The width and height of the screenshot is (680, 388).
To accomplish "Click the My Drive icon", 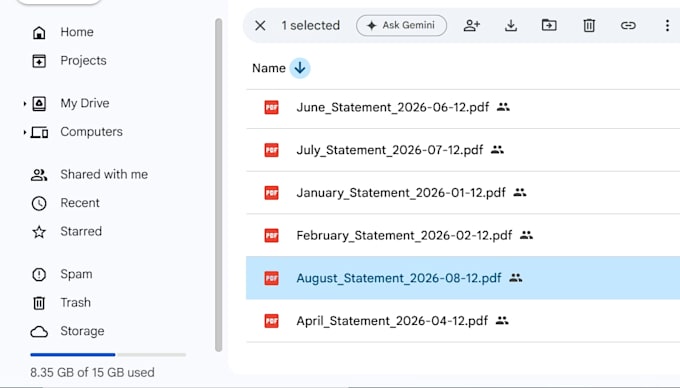I will pyautogui.click(x=39, y=104).
